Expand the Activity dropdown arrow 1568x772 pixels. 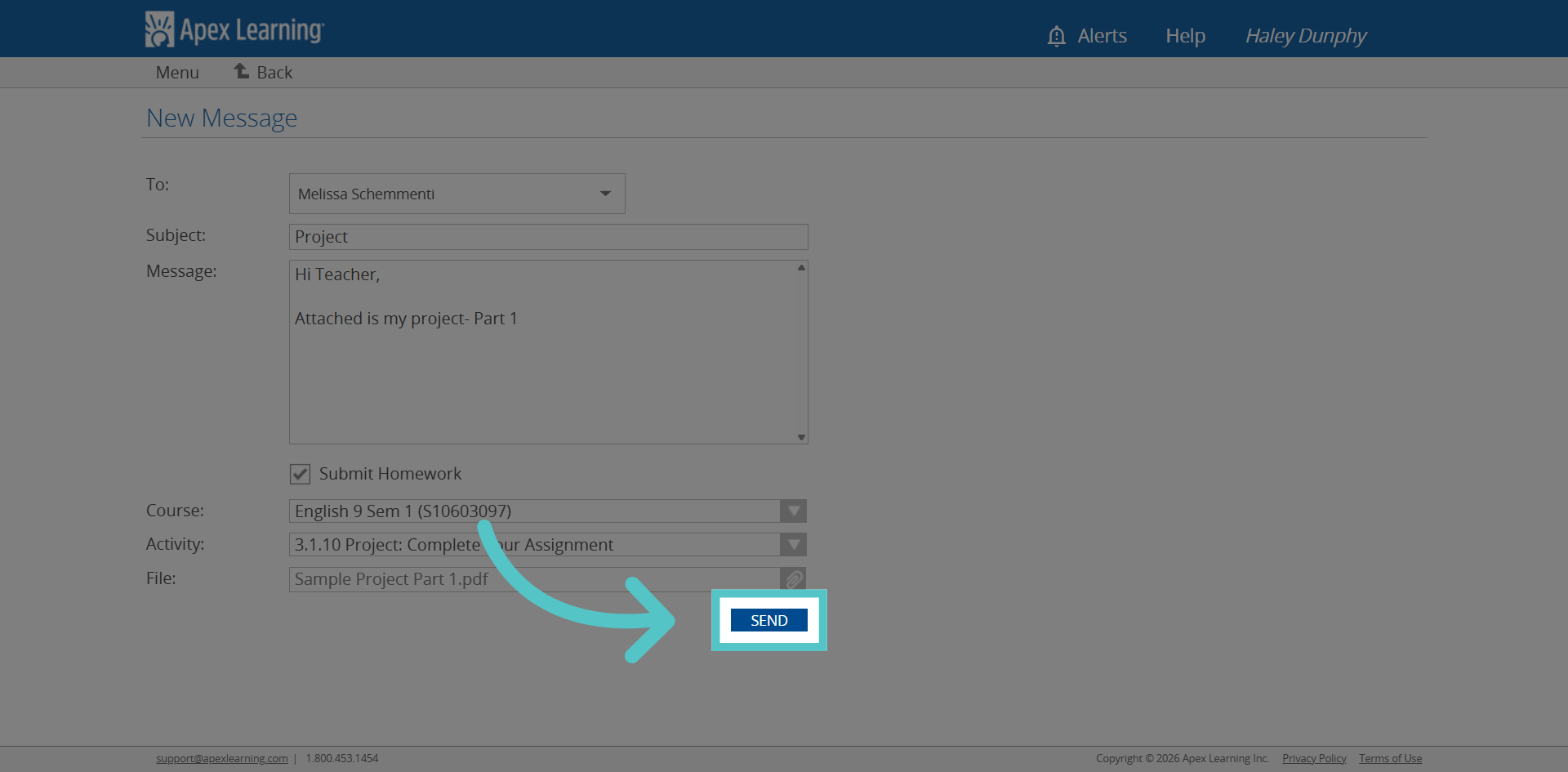click(x=794, y=545)
